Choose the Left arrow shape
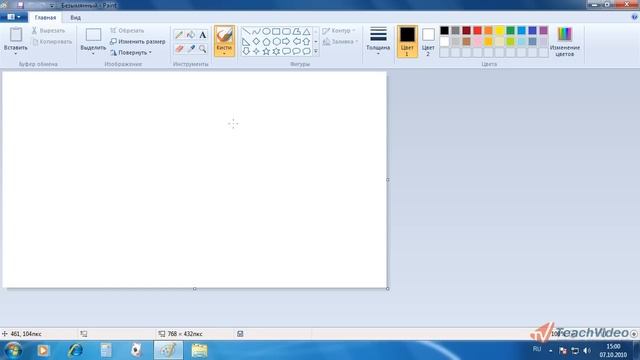The image size is (640, 360). (296, 41)
